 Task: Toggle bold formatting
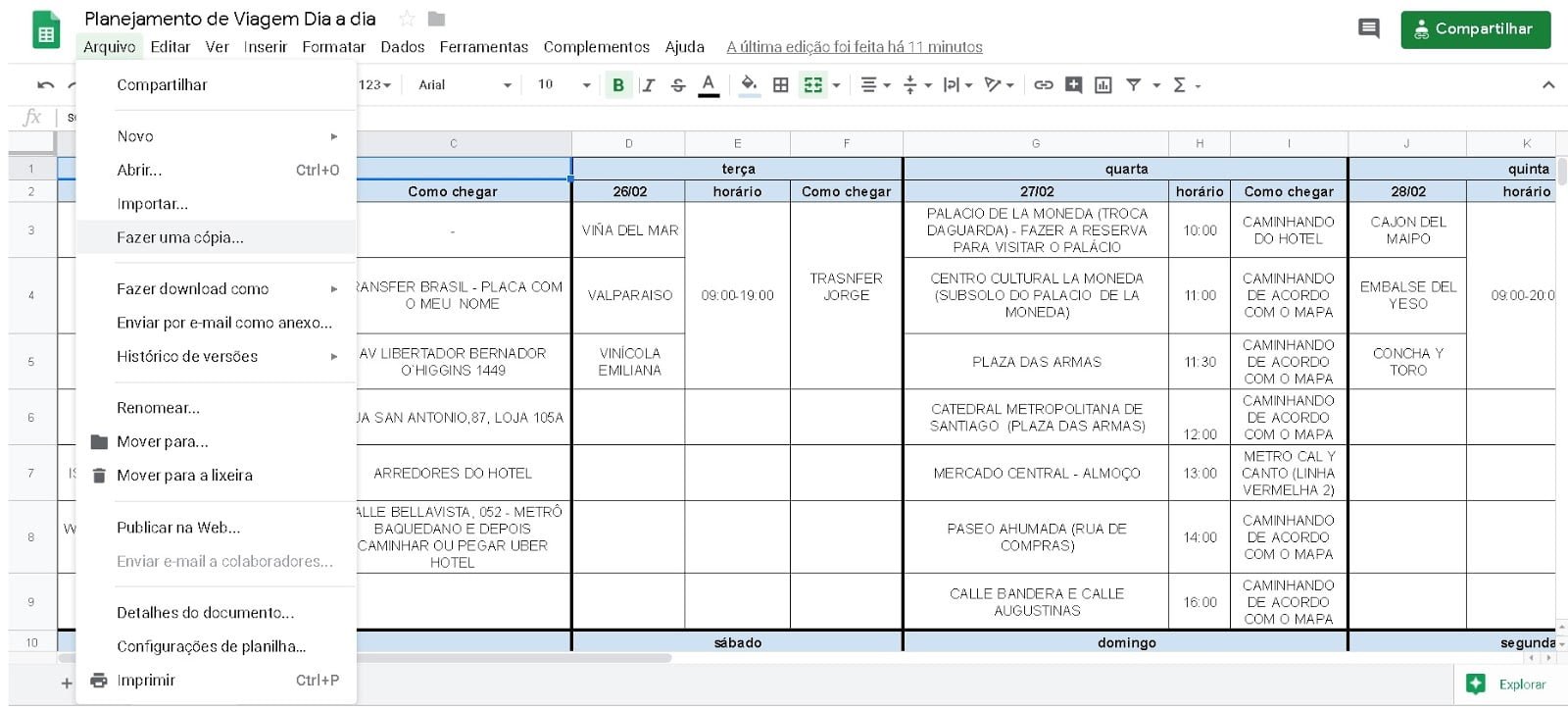point(618,85)
